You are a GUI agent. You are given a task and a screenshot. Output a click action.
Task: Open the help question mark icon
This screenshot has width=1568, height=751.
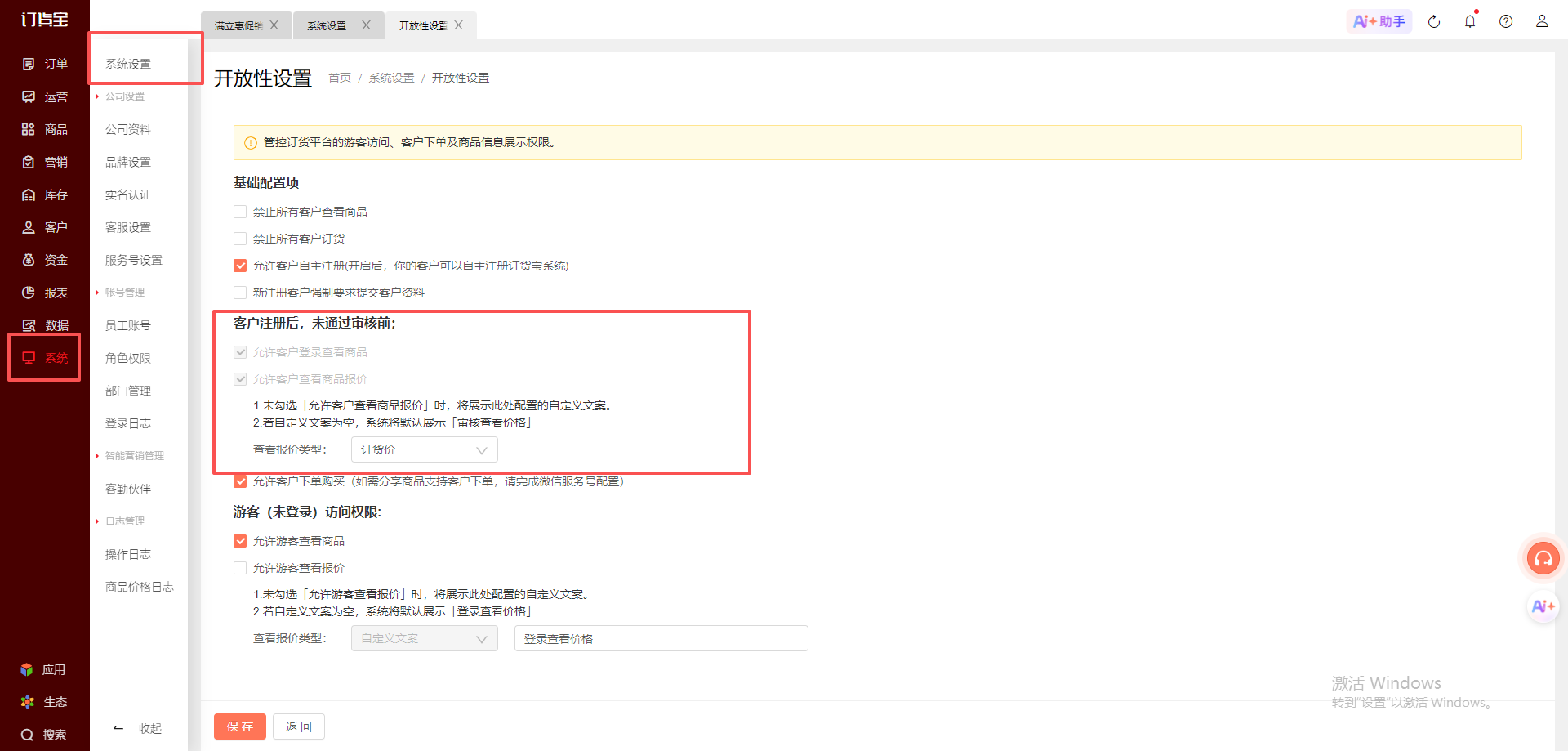(x=1506, y=22)
